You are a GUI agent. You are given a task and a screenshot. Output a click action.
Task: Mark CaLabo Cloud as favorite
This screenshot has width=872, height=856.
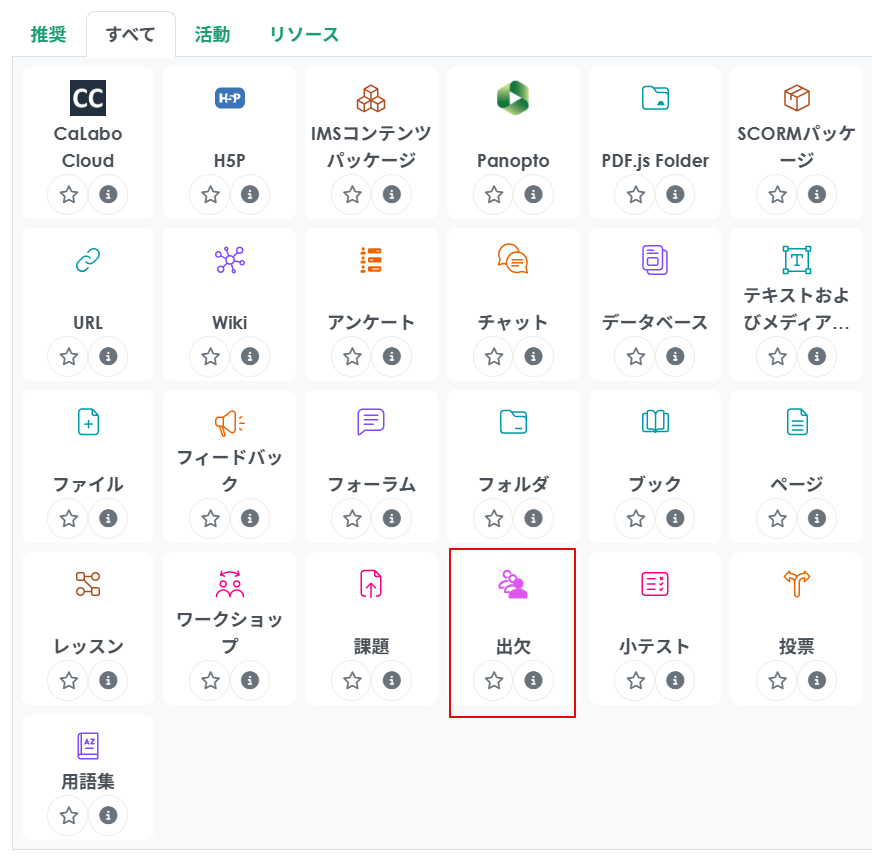point(69,195)
